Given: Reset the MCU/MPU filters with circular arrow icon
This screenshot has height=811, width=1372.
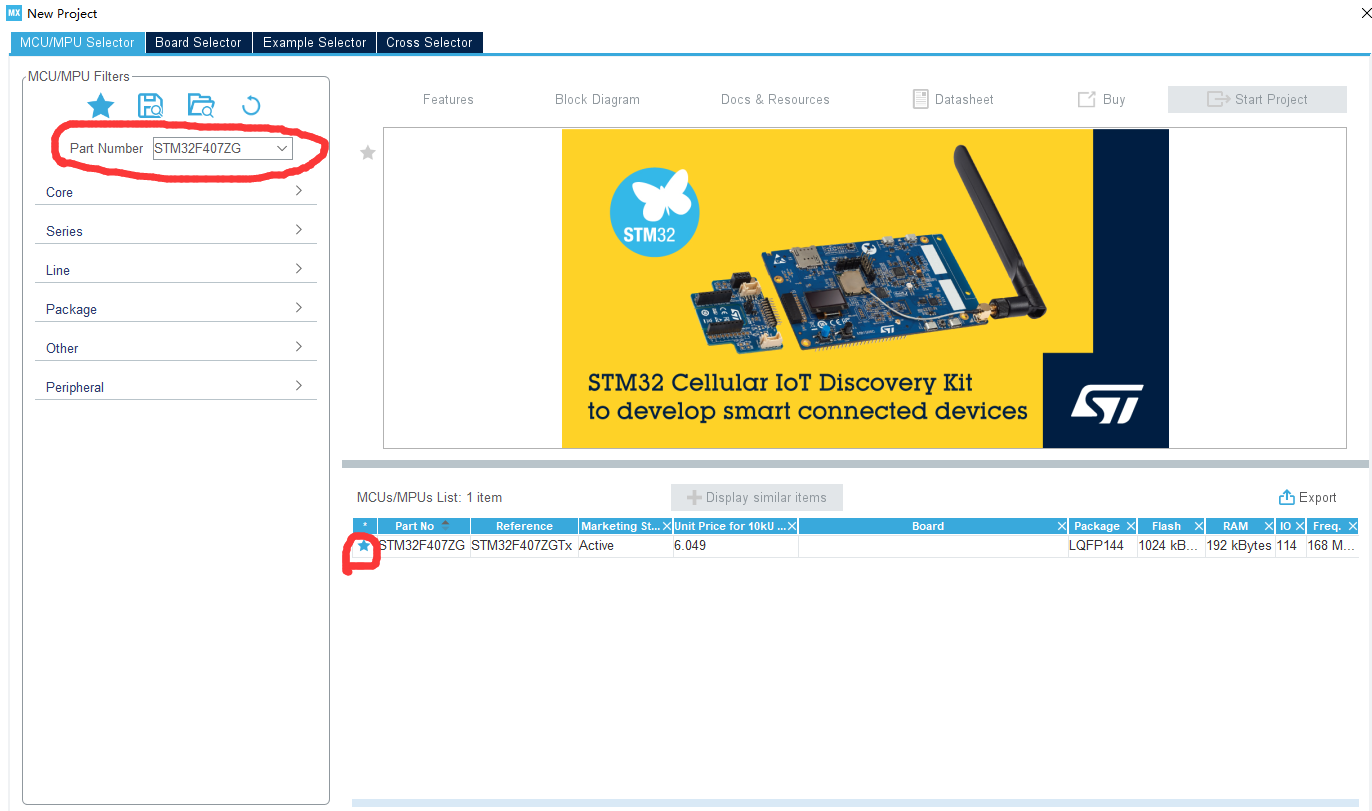Looking at the screenshot, I should coord(251,105).
